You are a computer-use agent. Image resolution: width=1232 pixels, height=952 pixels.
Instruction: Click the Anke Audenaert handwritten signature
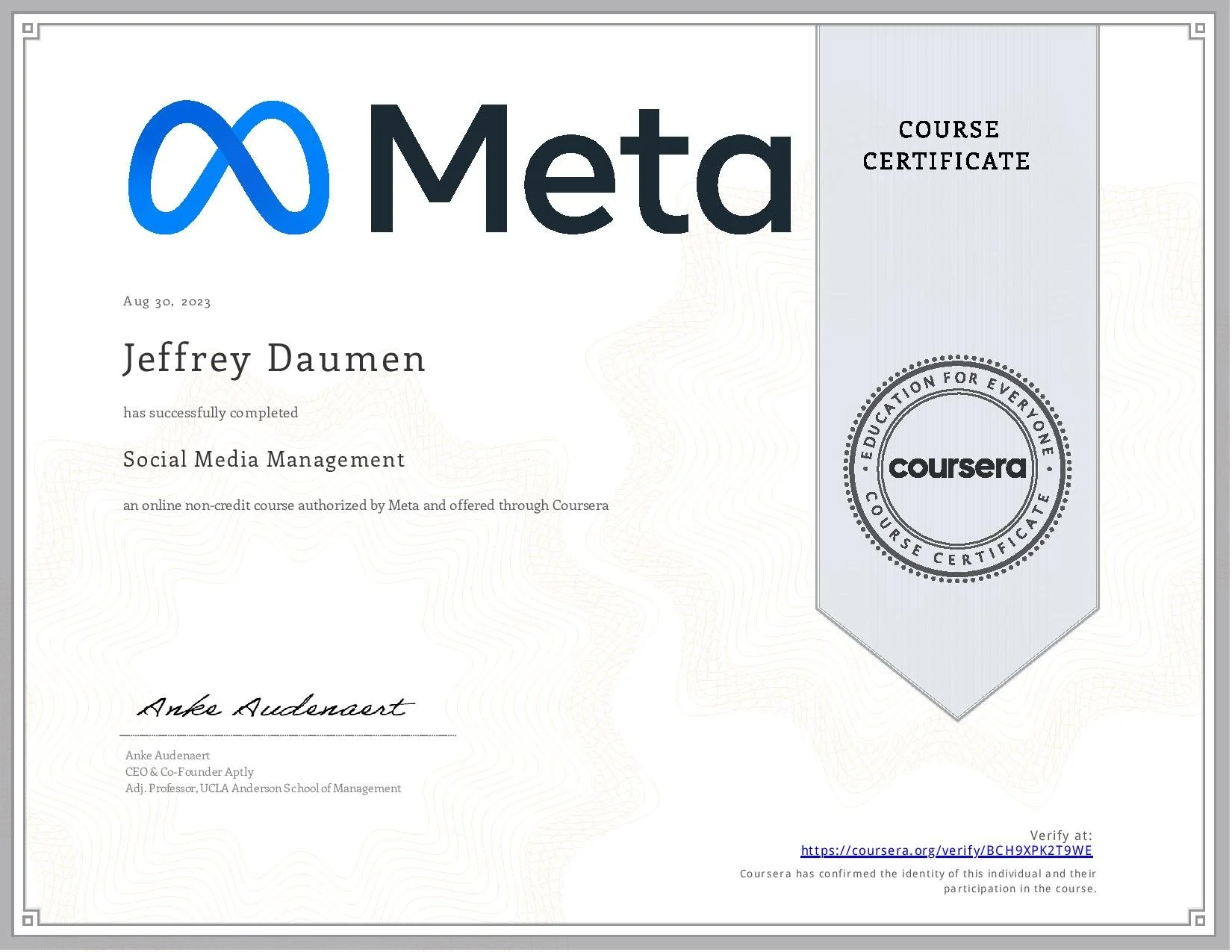point(274,706)
